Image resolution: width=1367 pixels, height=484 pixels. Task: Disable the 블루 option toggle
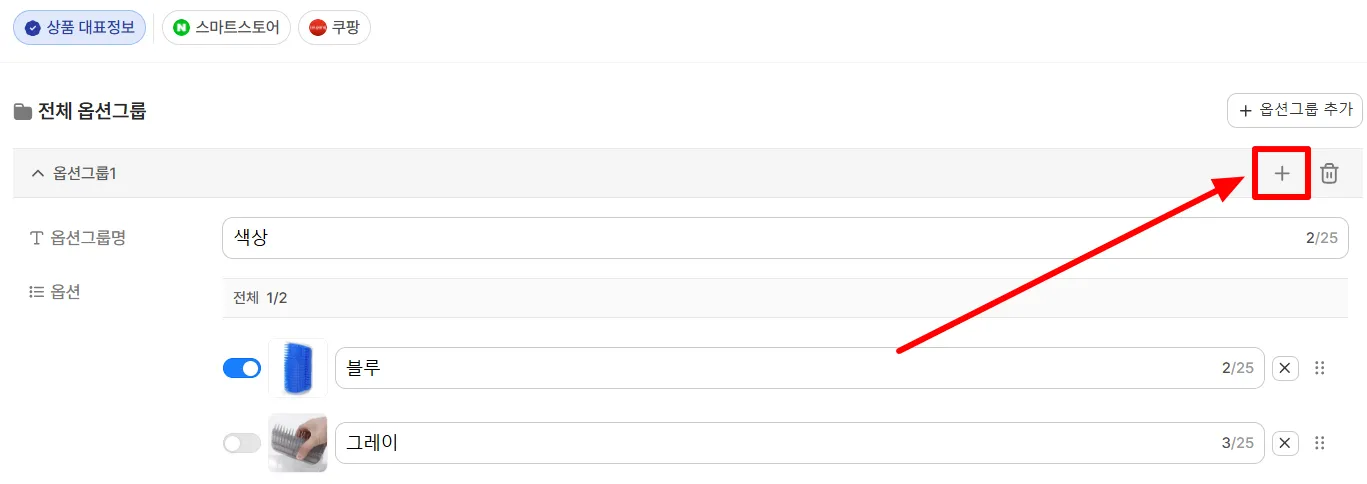click(x=241, y=368)
